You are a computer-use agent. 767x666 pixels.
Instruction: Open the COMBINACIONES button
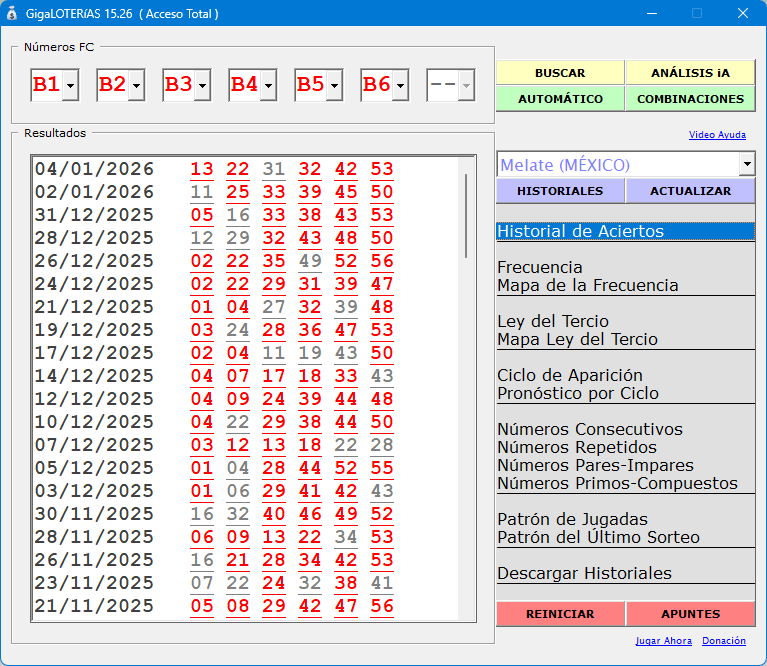(690, 99)
